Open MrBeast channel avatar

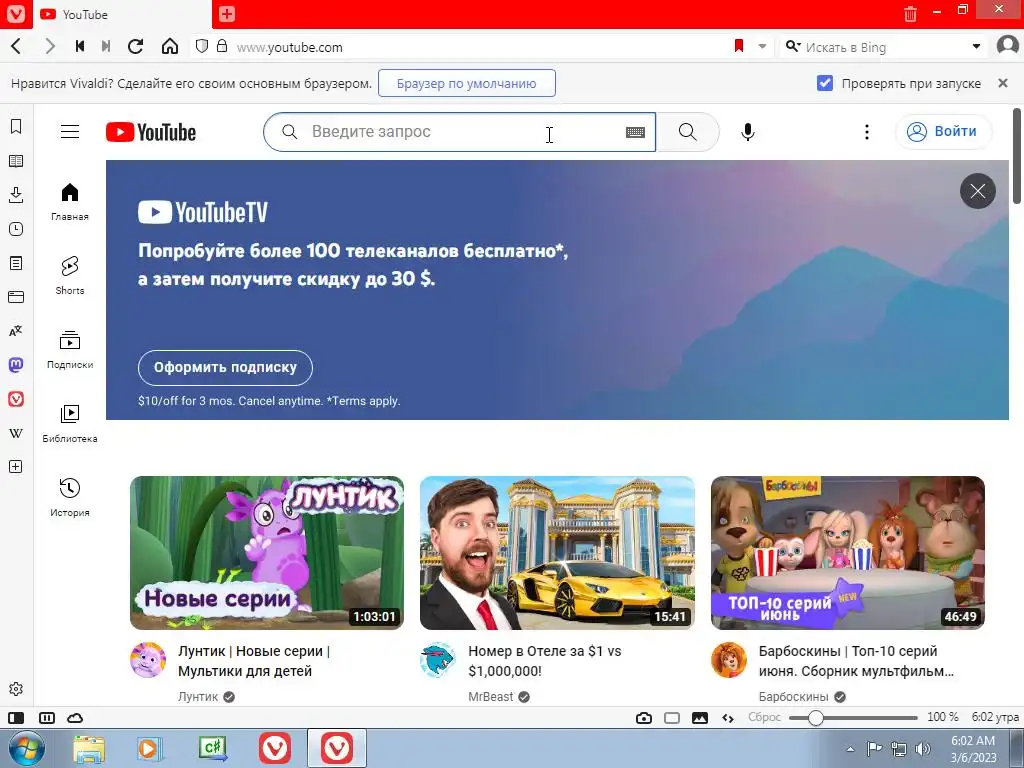pyautogui.click(x=438, y=660)
